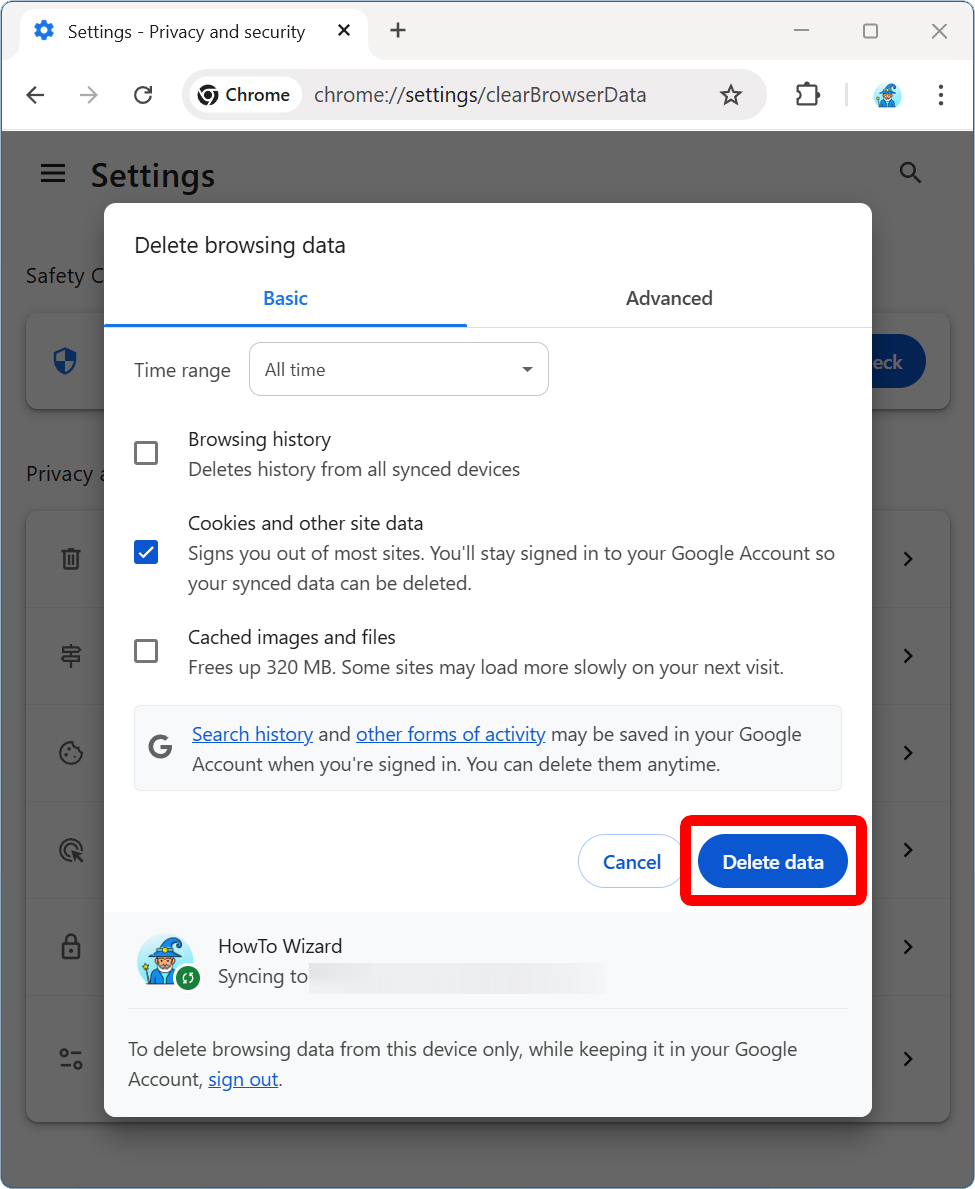Enable the Browsing history checkbox
975x1189 pixels.
click(146, 453)
